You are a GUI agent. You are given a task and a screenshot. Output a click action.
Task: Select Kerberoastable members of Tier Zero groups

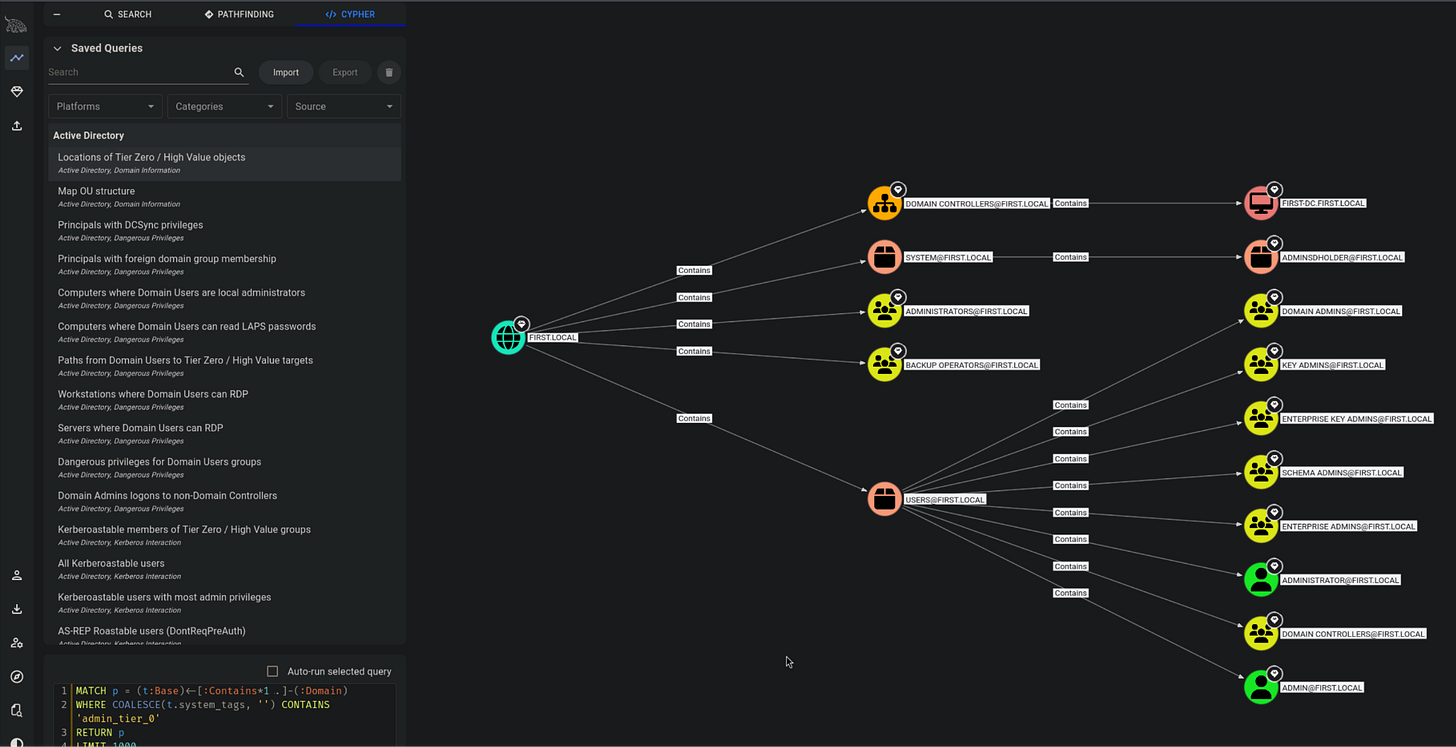coord(224,535)
